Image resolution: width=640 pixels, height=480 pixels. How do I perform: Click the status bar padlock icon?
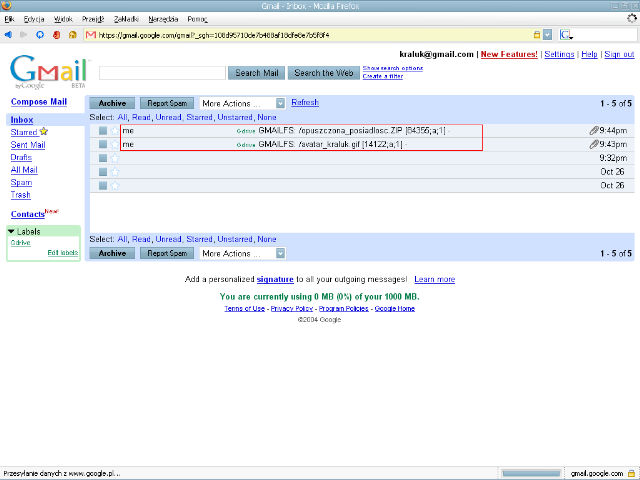(631, 473)
